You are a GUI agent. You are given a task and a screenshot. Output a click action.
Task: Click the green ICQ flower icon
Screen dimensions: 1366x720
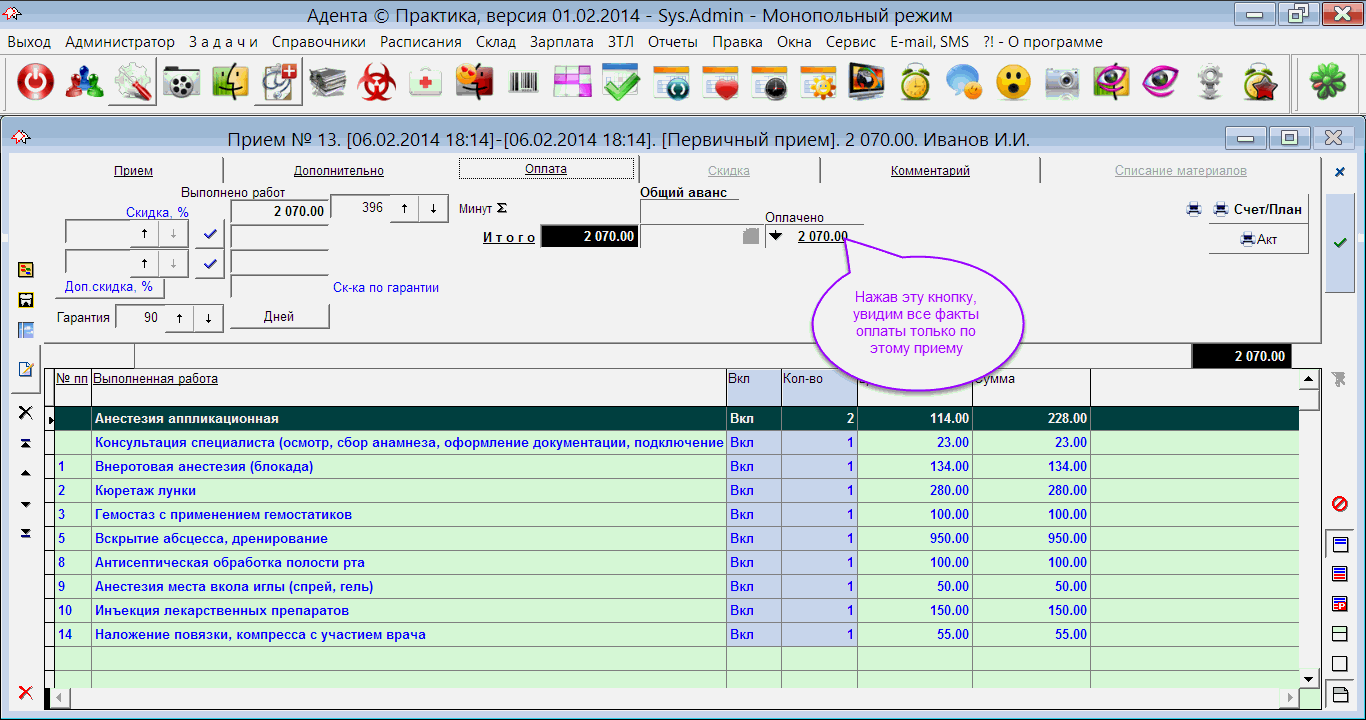coord(1328,83)
